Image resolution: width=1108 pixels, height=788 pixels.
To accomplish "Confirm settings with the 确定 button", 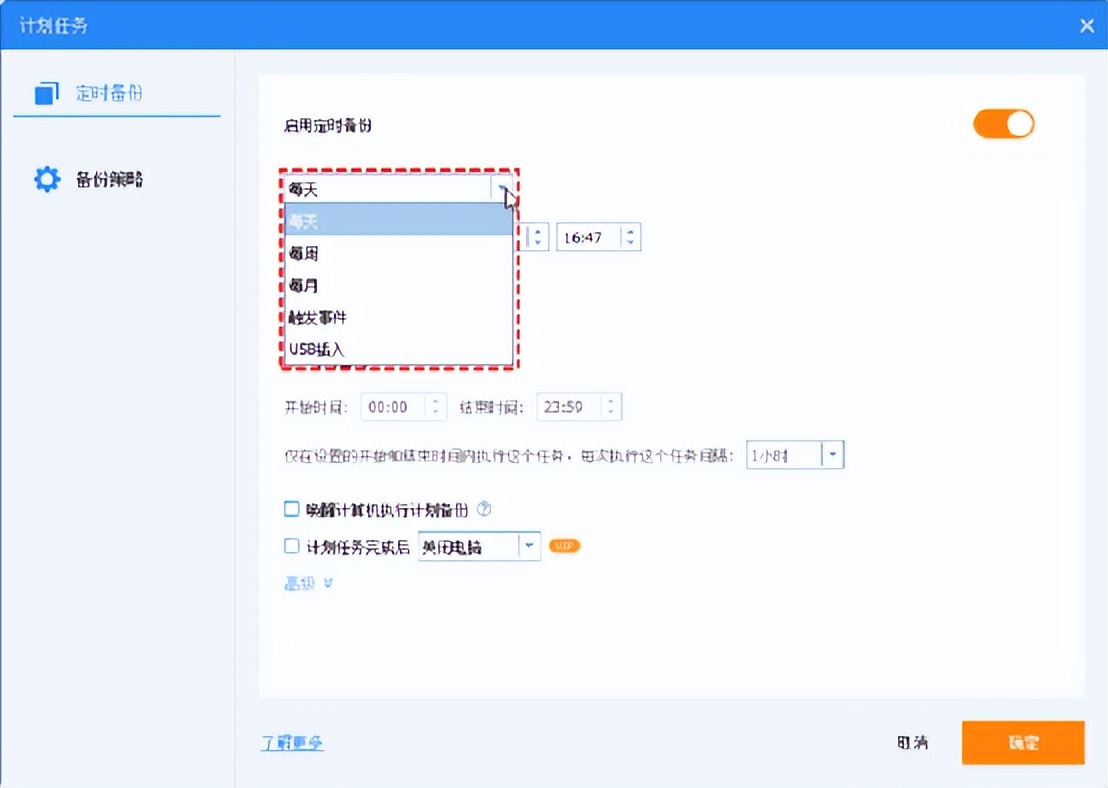I will click(1022, 743).
